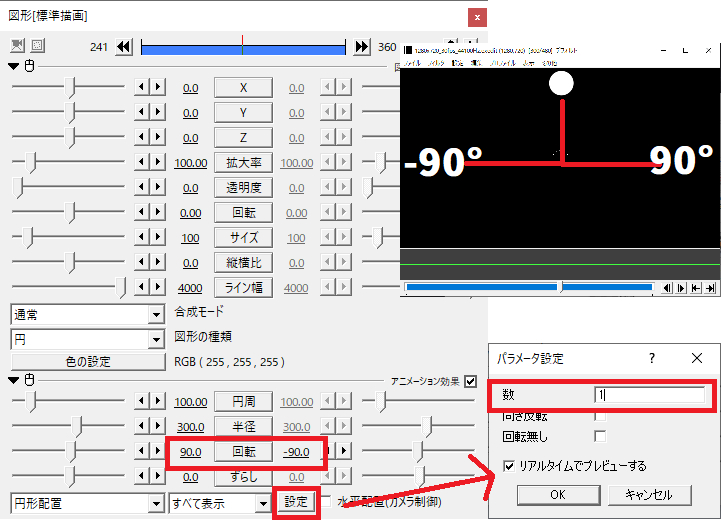The image size is (722, 521).
Task: Uncheck リアルタイムでプレビューする
Action: pos(509,466)
